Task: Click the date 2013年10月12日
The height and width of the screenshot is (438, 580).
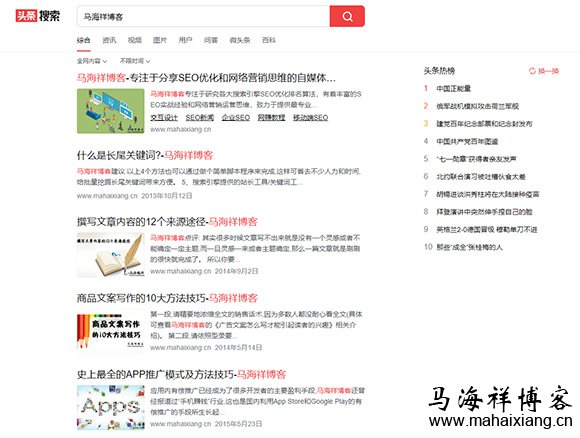Action: point(167,196)
